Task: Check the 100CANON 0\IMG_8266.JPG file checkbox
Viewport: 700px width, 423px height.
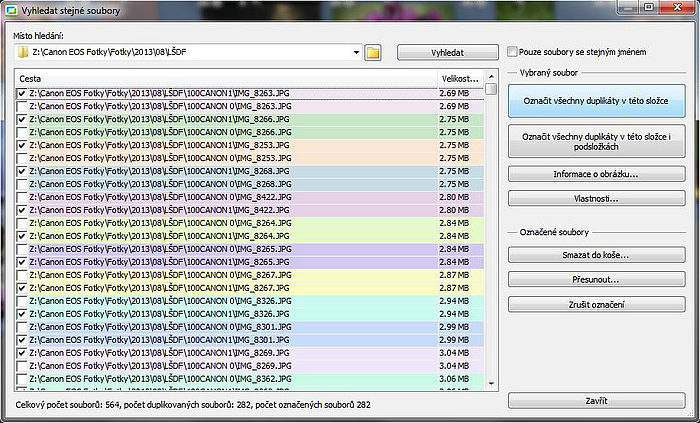Action: click(x=22, y=132)
